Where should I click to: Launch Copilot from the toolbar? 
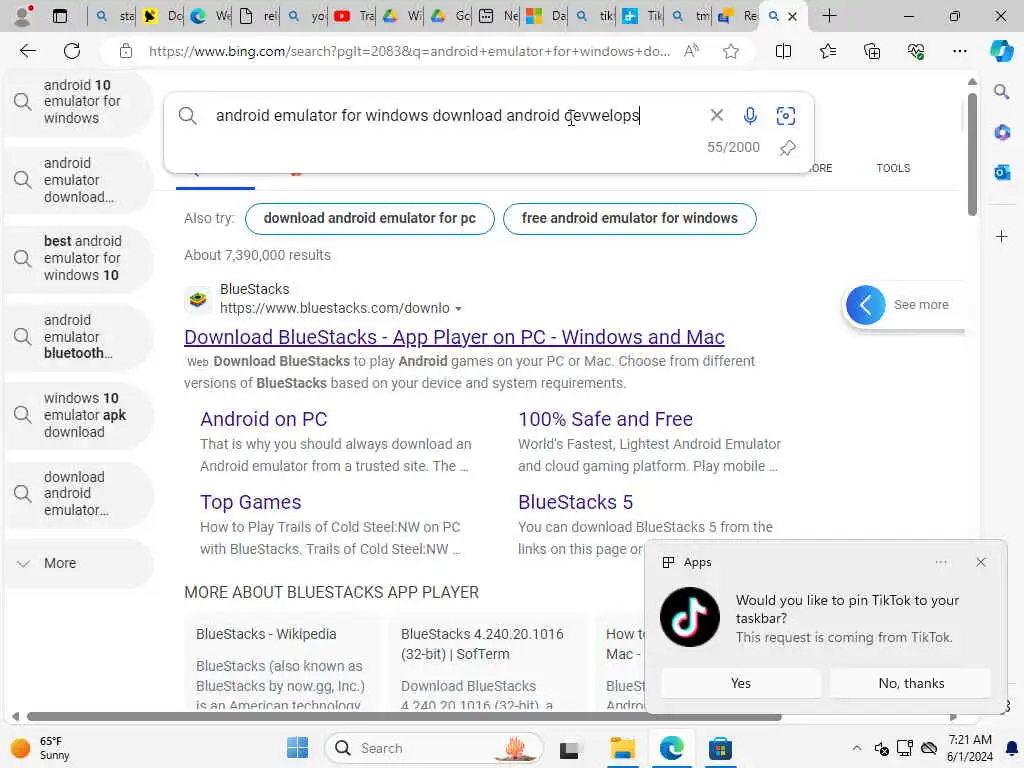tap(1001, 51)
